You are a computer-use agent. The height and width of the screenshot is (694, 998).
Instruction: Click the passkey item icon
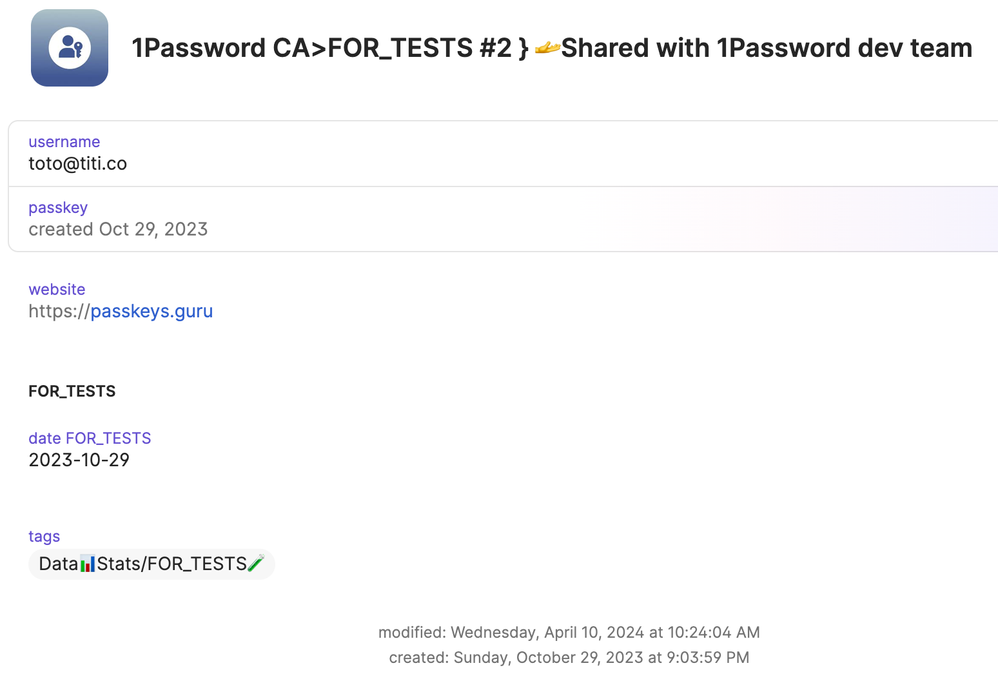70,48
